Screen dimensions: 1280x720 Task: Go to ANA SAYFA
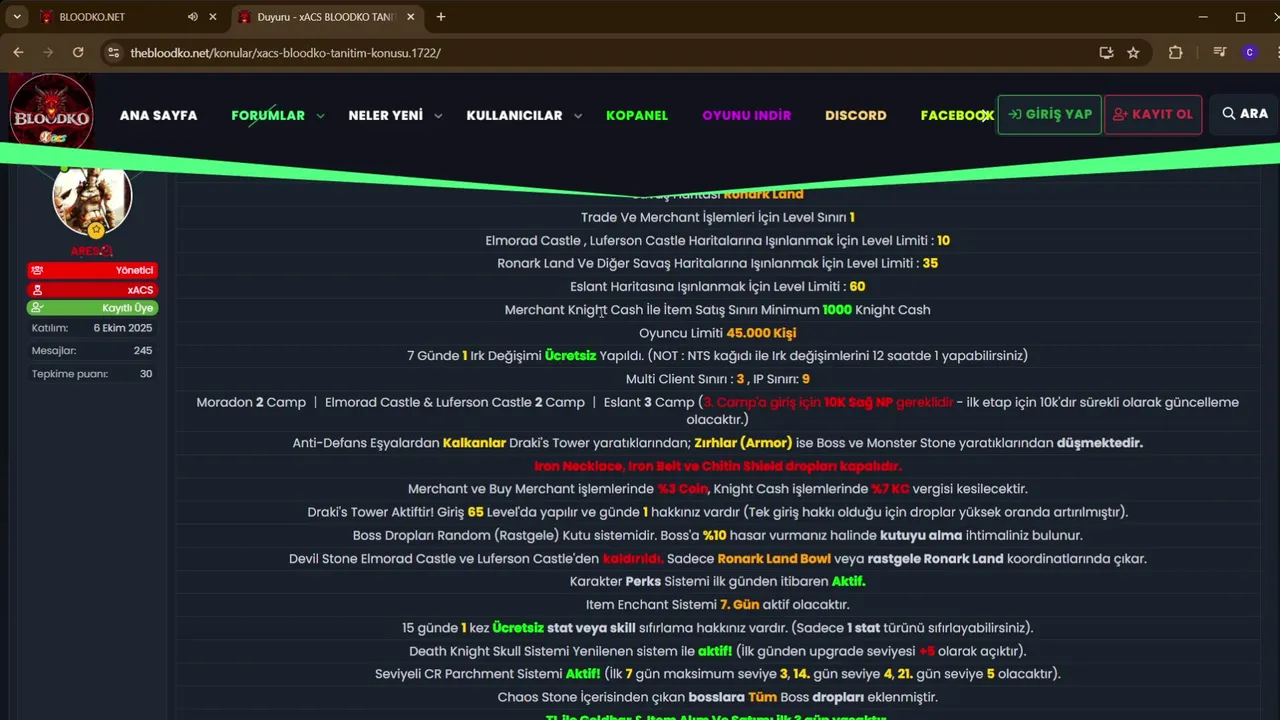pos(158,115)
